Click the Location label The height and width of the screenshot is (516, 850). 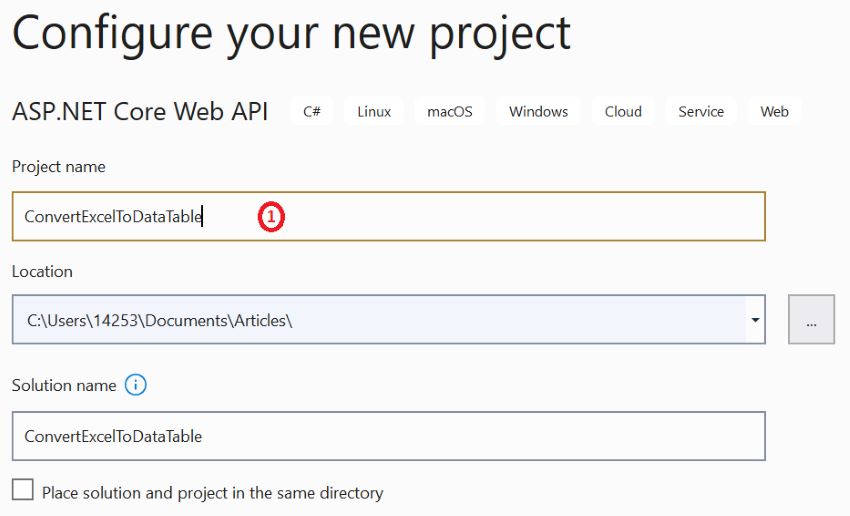42,272
